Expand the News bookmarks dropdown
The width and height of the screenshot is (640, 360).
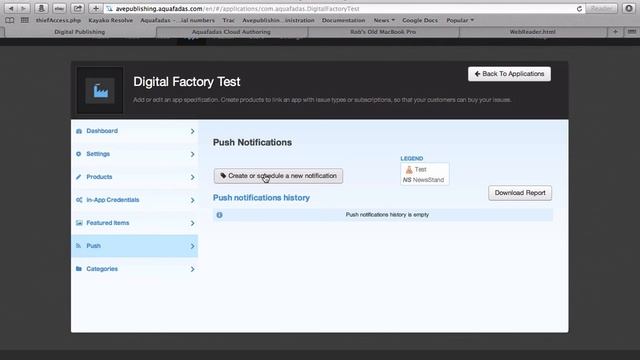(x=384, y=20)
